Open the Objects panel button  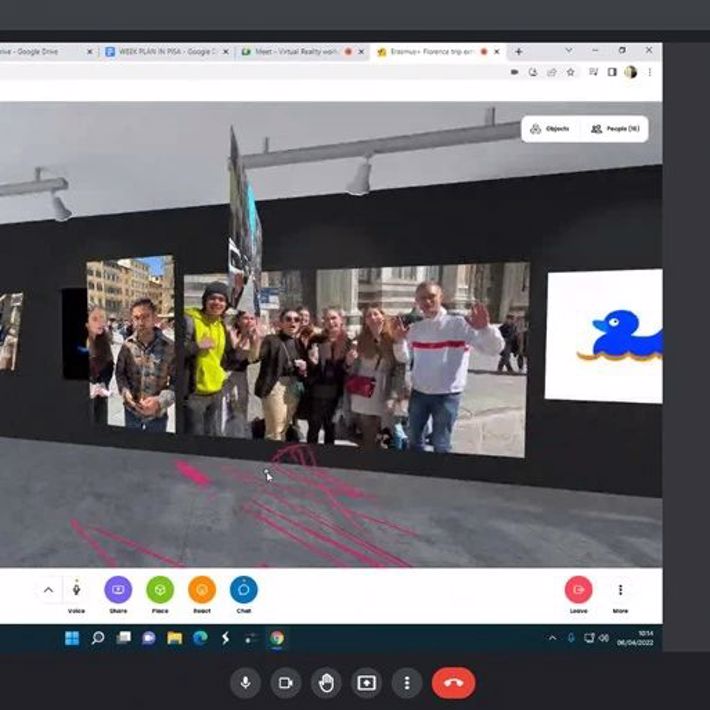550,129
